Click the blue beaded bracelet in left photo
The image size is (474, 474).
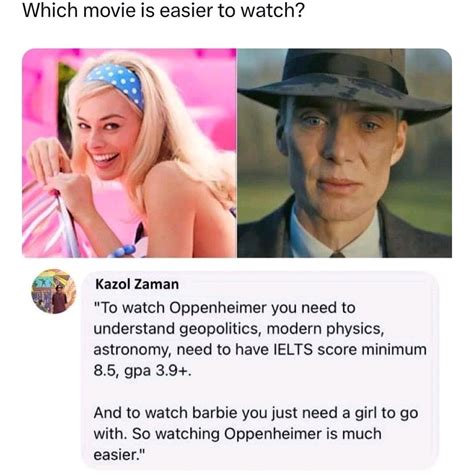click(122, 251)
